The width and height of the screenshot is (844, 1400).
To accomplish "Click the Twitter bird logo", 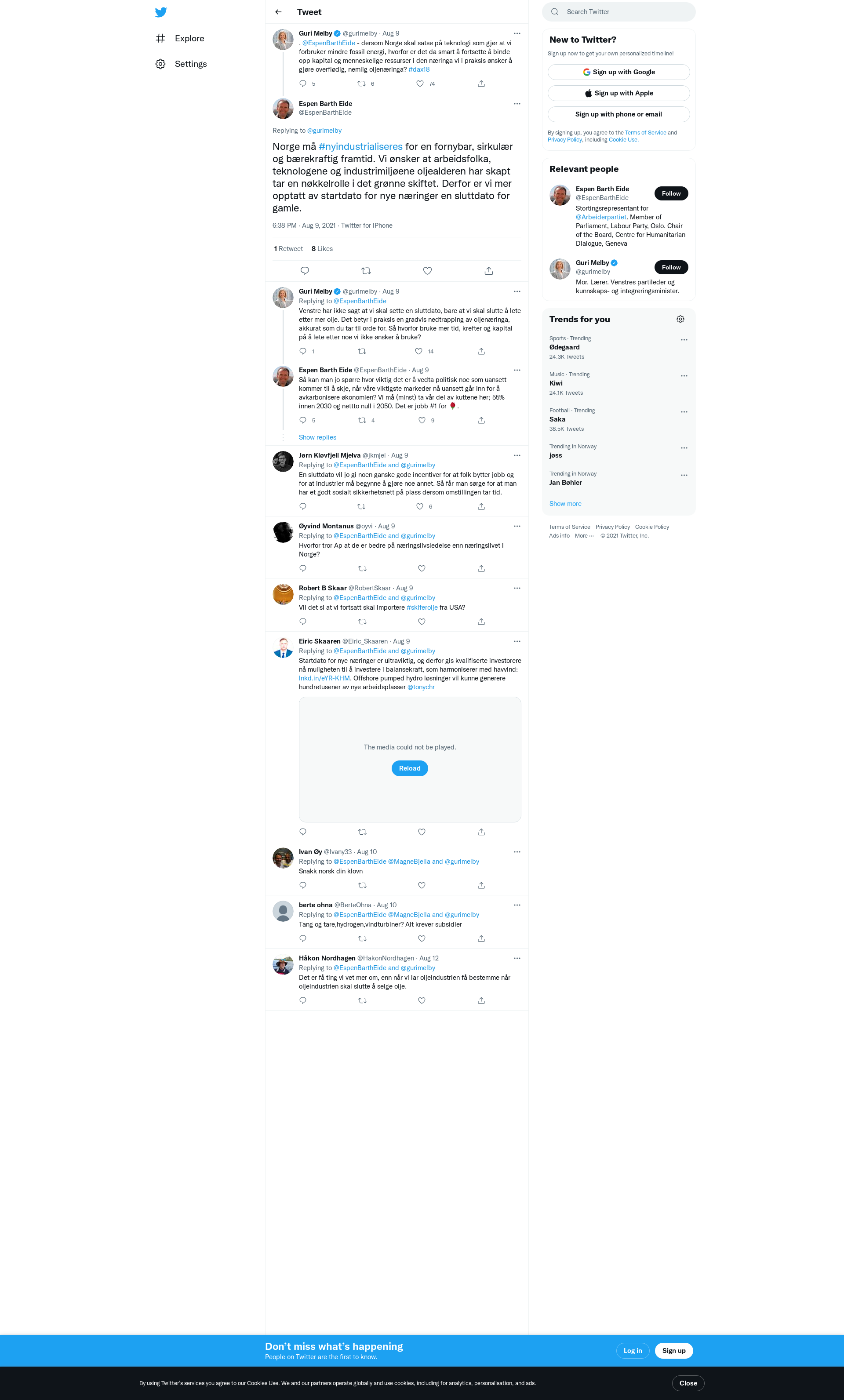I will tap(161, 12).
